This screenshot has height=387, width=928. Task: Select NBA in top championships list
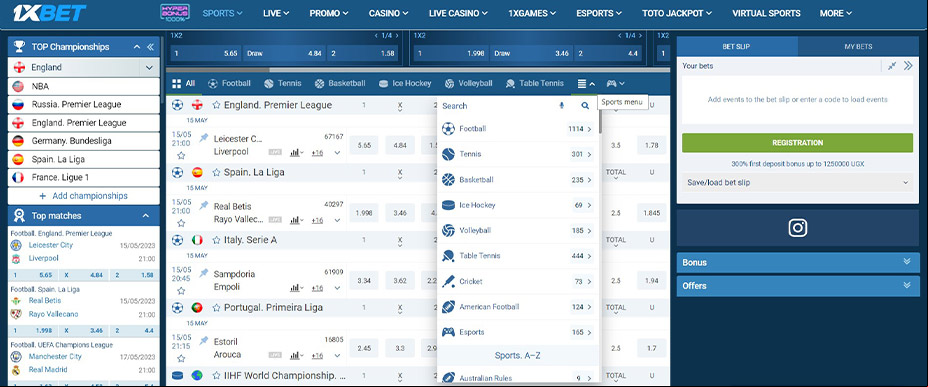click(x=83, y=86)
